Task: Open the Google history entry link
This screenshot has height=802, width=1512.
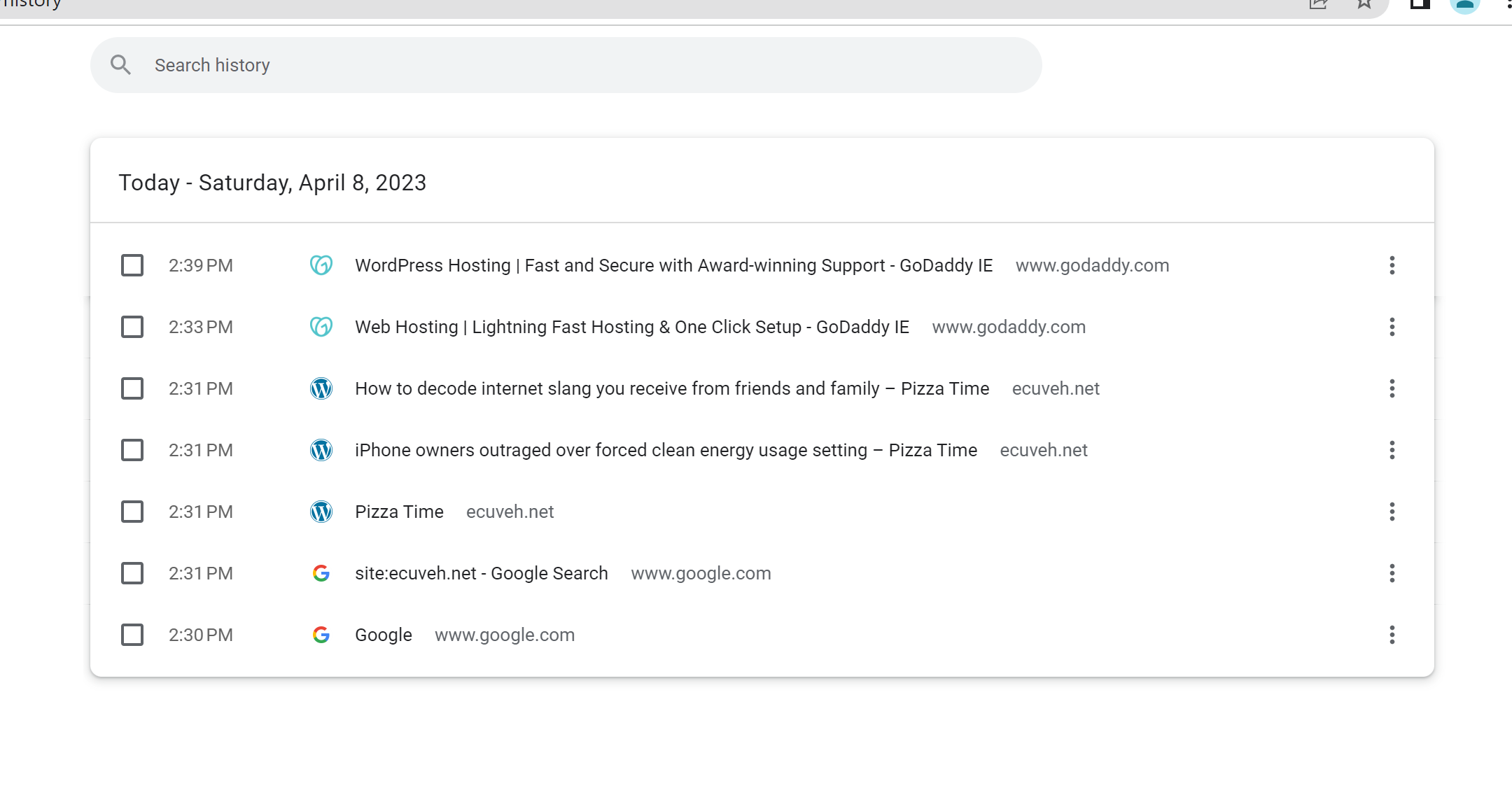Action: [x=383, y=635]
